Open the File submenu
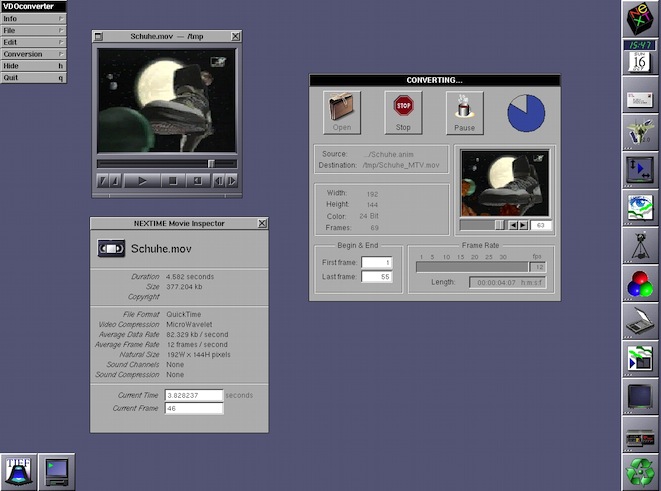The width and height of the screenshot is (661, 491). tap(33, 30)
